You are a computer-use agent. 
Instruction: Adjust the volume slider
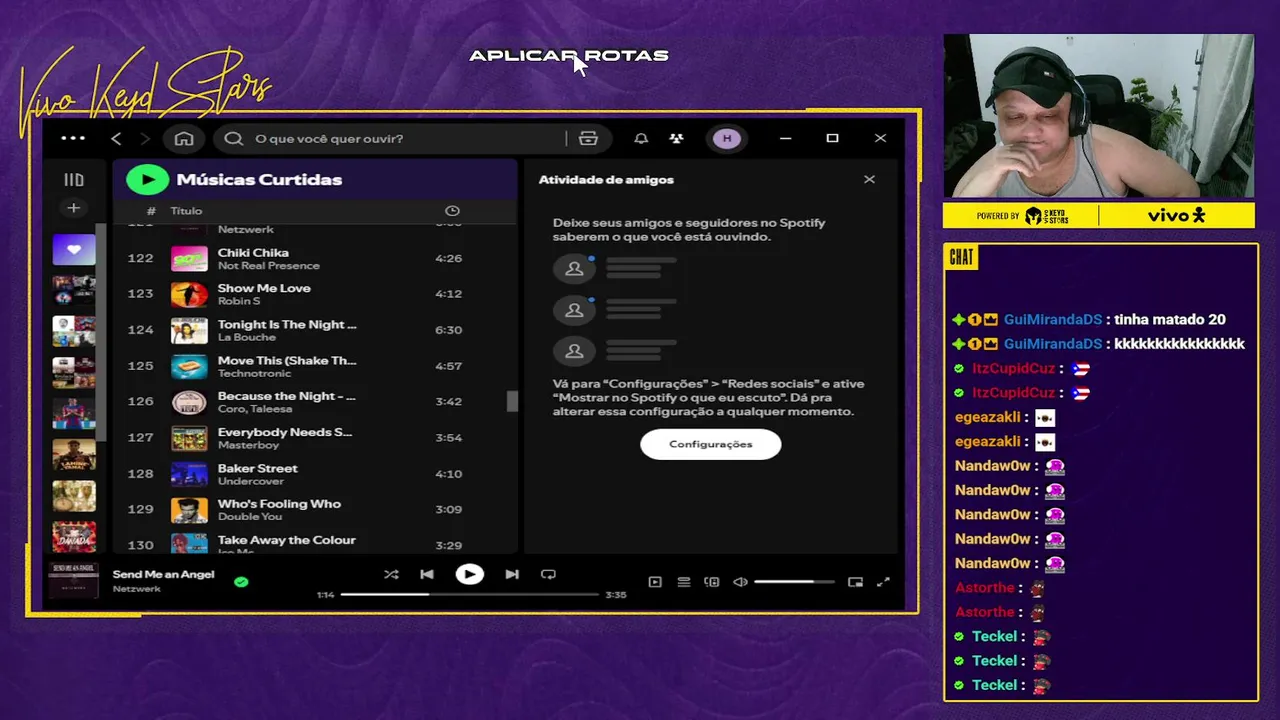[794, 582]
